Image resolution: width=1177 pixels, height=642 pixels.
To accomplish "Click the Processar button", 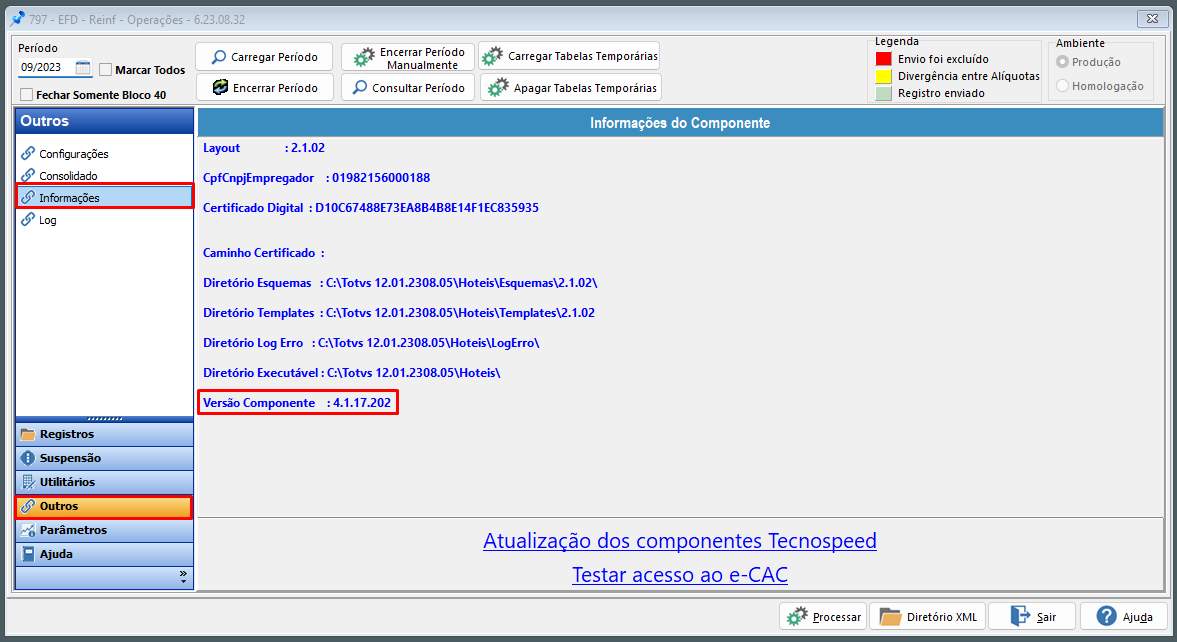I will click(823, 616).
